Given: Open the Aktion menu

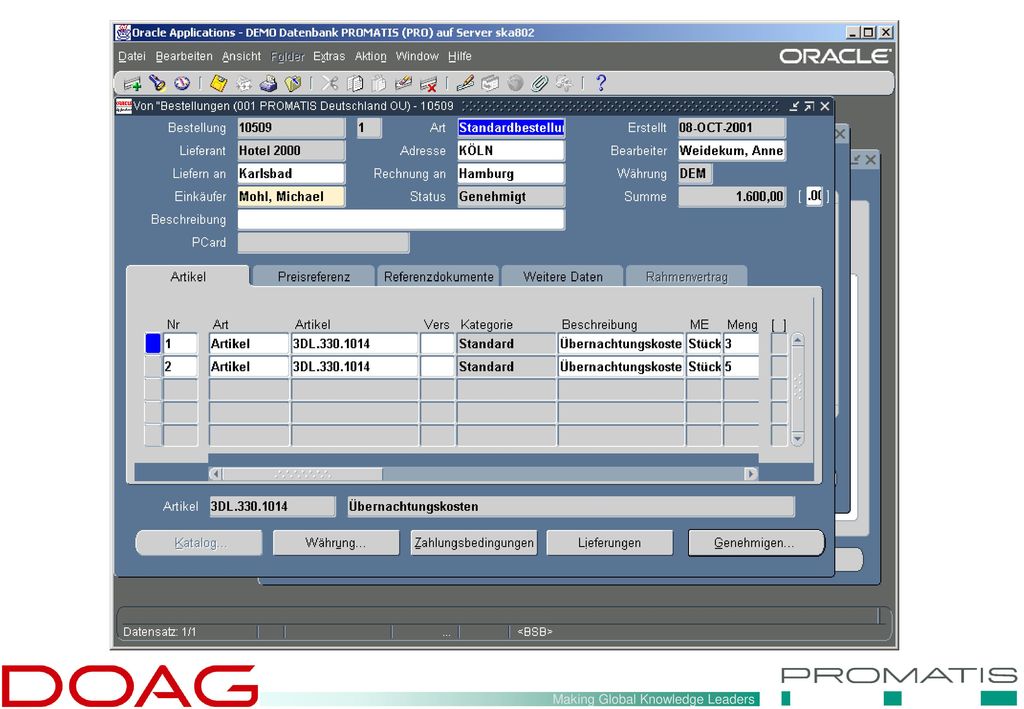Looking at the screenshot, I should 371,56.
